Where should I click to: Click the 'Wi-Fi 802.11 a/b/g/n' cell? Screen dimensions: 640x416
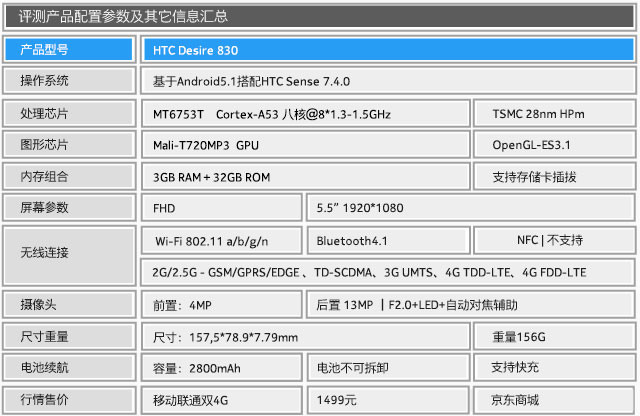(222, 240)
